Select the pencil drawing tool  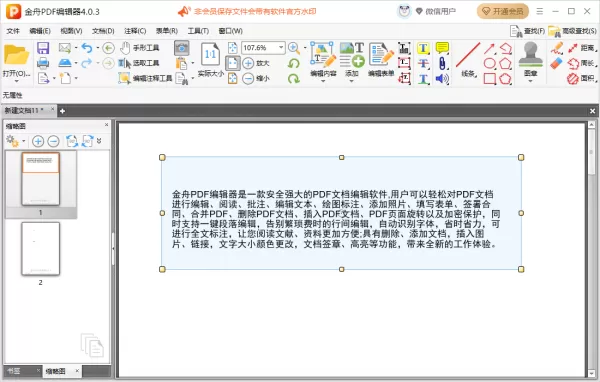click(x=556, y=48)
